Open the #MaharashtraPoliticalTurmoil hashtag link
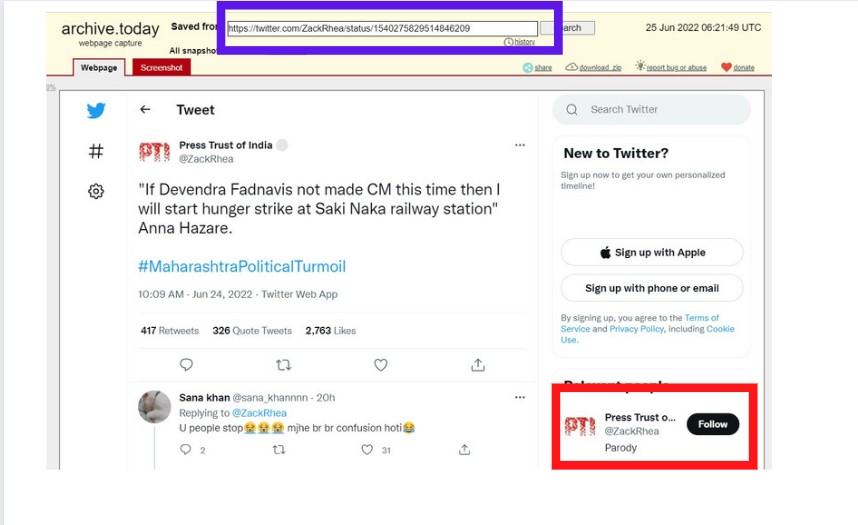This screenshot has width=858, height=525. pos(242,267)
